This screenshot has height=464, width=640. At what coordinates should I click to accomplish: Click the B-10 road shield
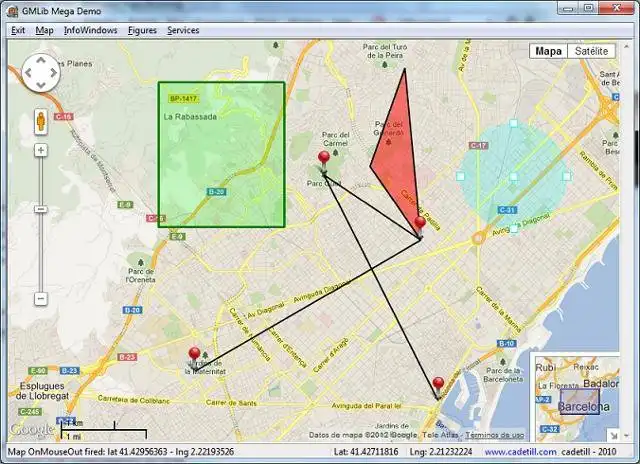click(x=507, y=344)
